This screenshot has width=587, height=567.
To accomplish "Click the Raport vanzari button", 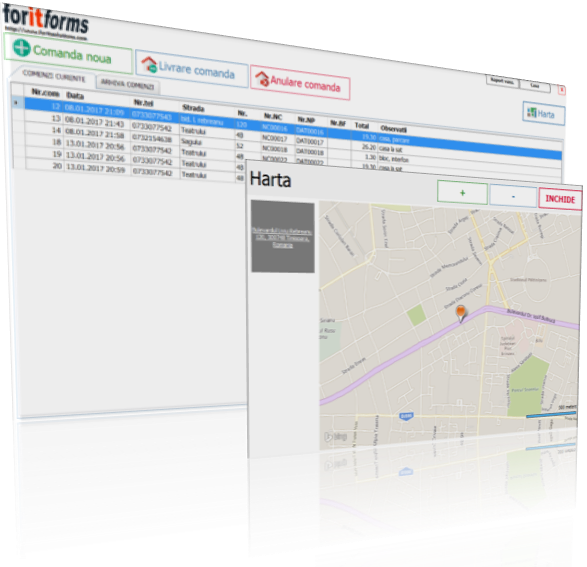I will click(502, 81).
